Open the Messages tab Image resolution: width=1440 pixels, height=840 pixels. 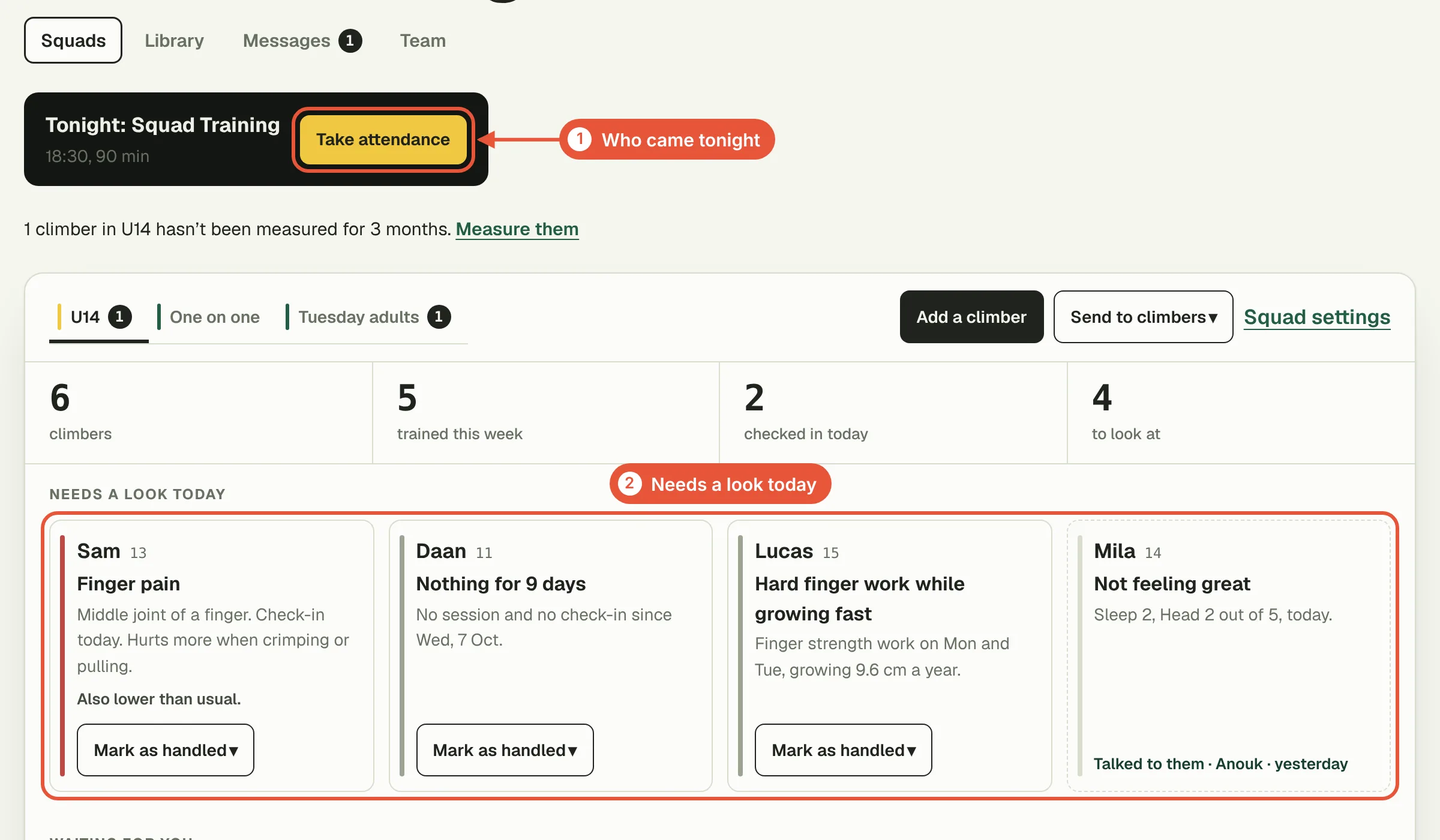coord(302,40)
